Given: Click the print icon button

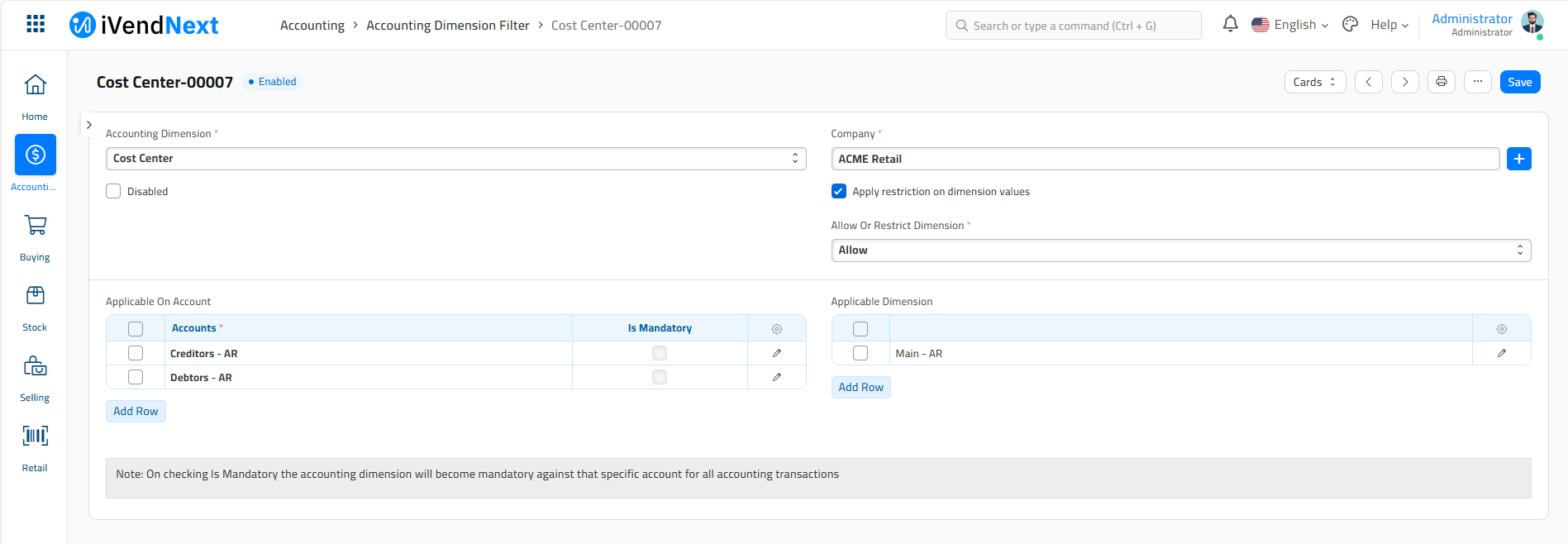Looking at the screenshot, I should coord(1441,82).
